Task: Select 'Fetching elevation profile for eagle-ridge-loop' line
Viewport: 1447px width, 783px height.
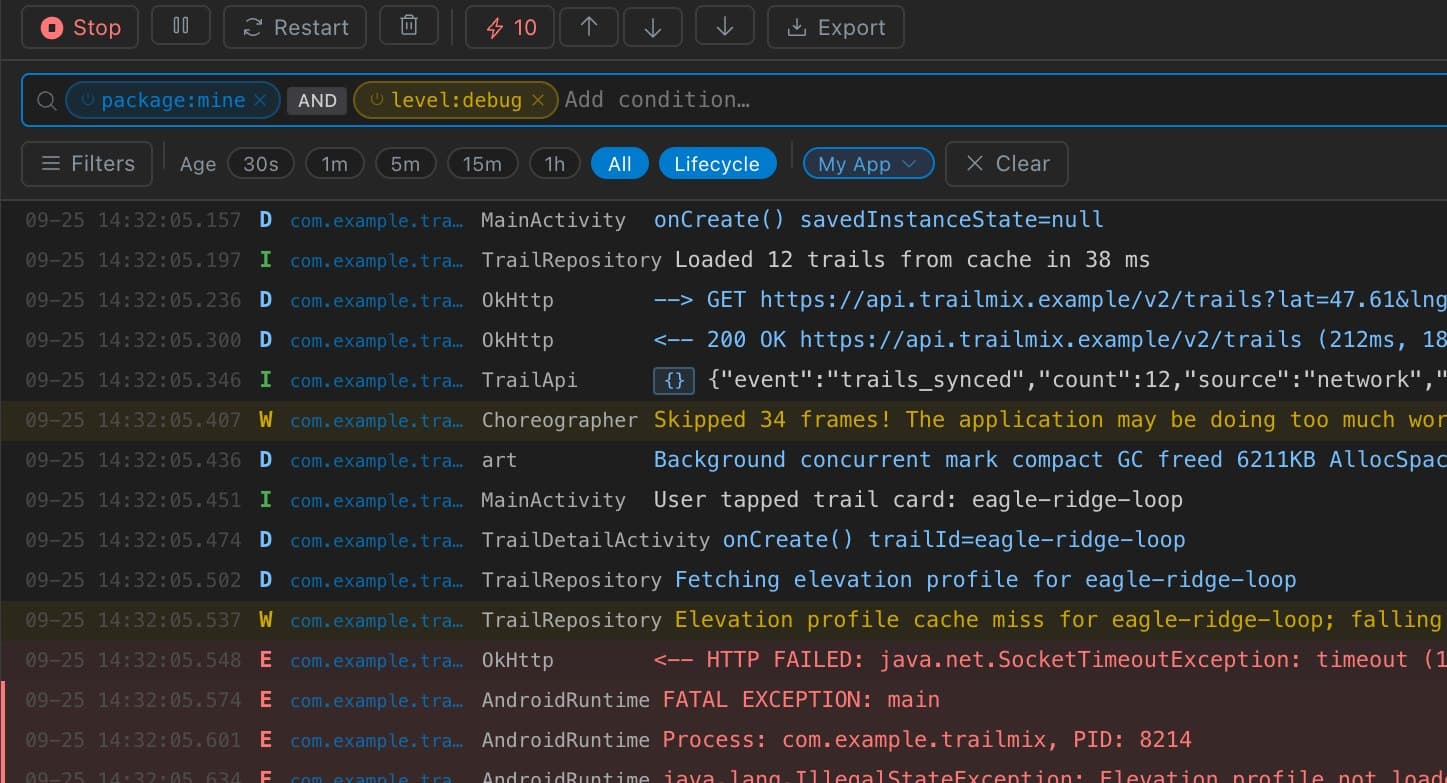Action: [x=723, y=580]
